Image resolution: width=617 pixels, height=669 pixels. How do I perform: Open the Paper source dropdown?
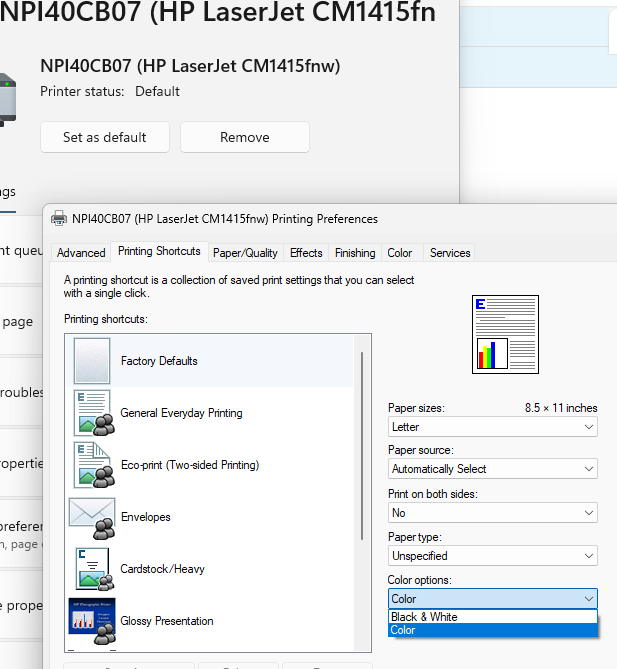492,469
